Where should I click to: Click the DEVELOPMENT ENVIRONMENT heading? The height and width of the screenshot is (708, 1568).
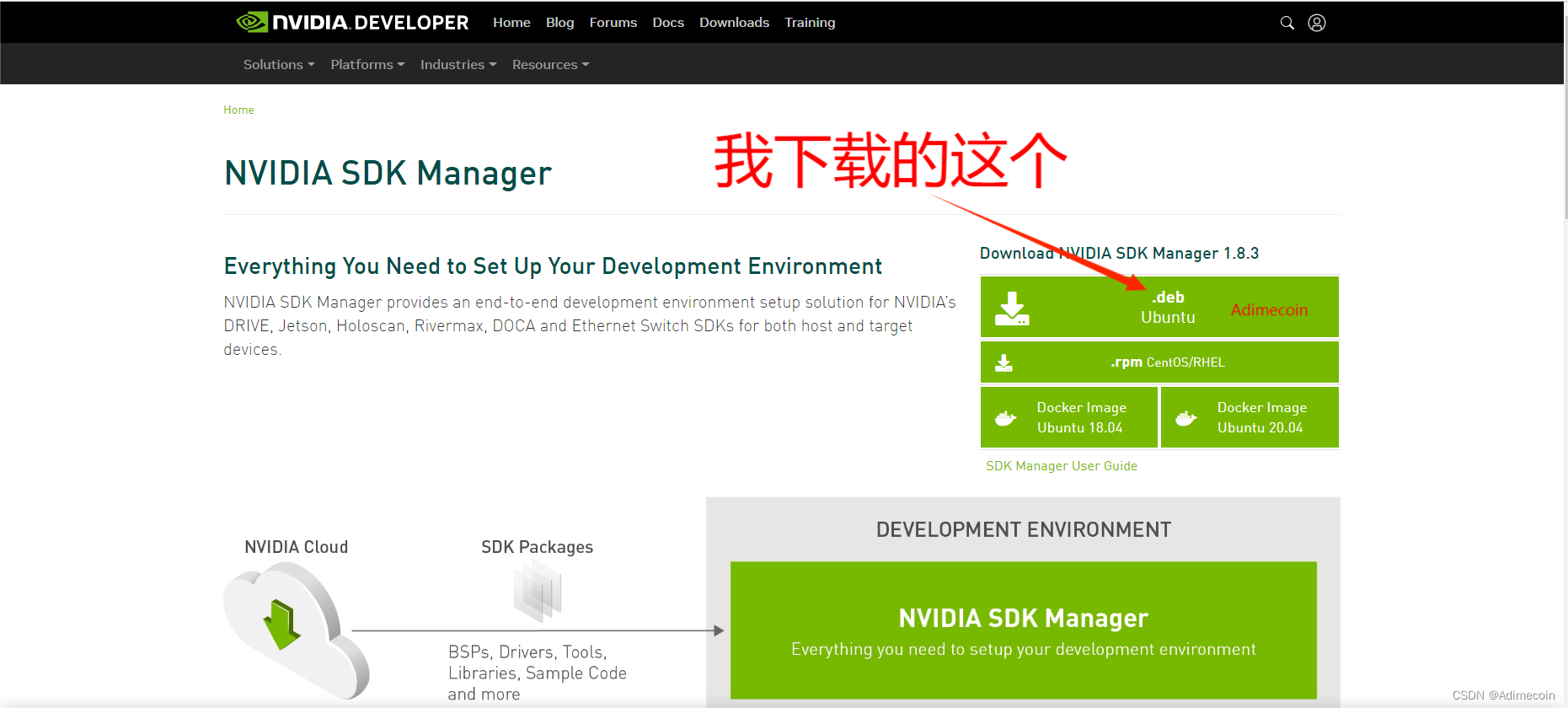[1023, 529]
